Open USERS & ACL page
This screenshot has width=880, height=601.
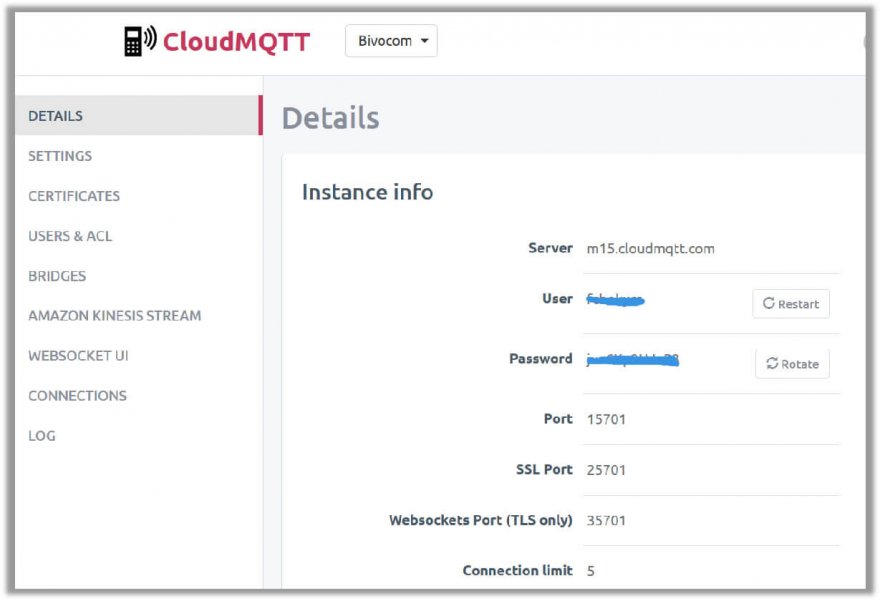pos(70,236)
